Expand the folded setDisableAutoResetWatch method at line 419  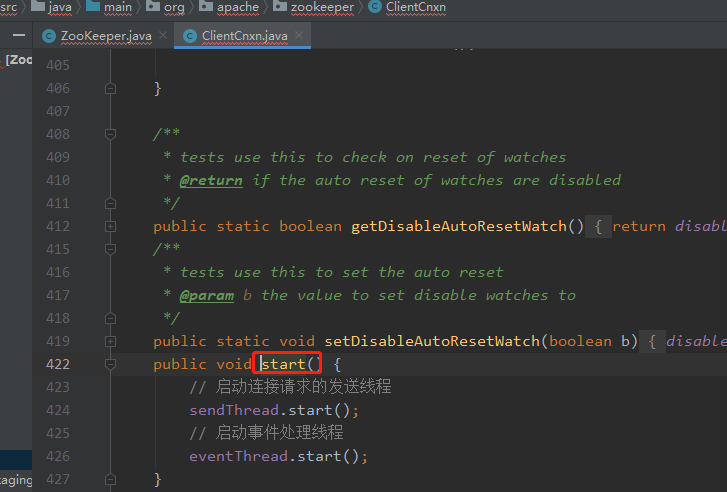(110, 341)
